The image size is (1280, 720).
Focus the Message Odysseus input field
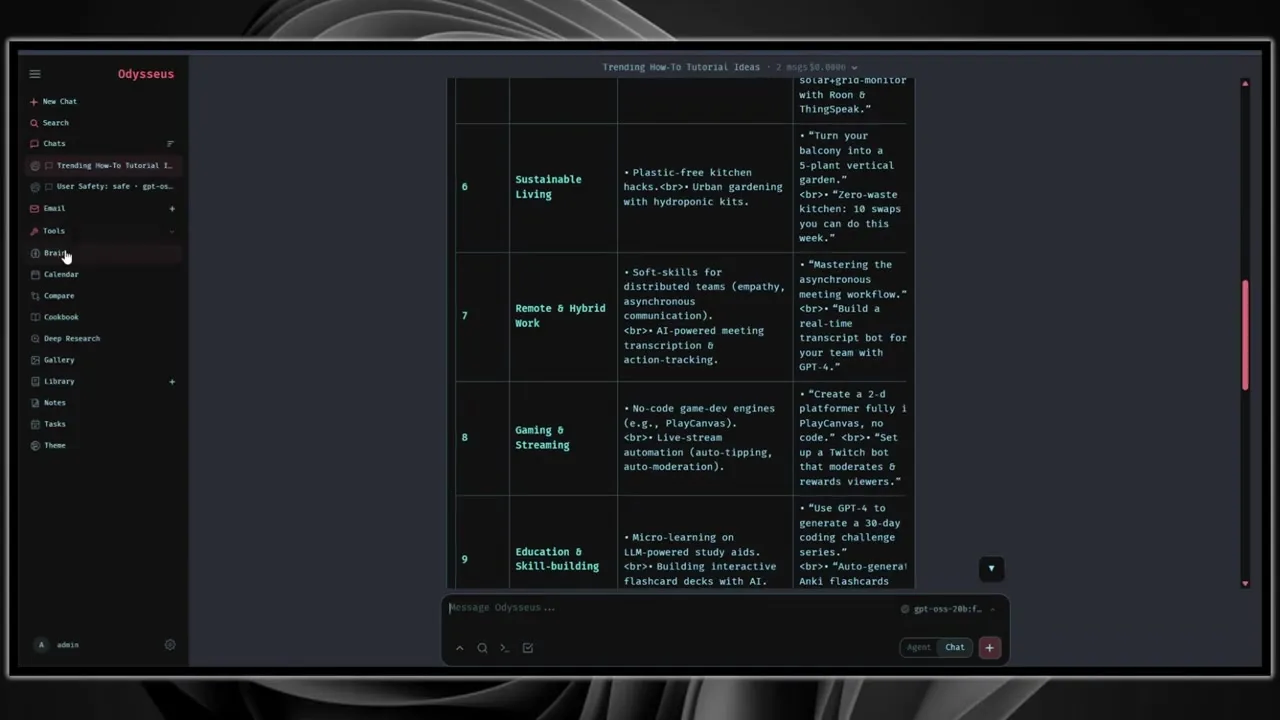pos(670,608)
